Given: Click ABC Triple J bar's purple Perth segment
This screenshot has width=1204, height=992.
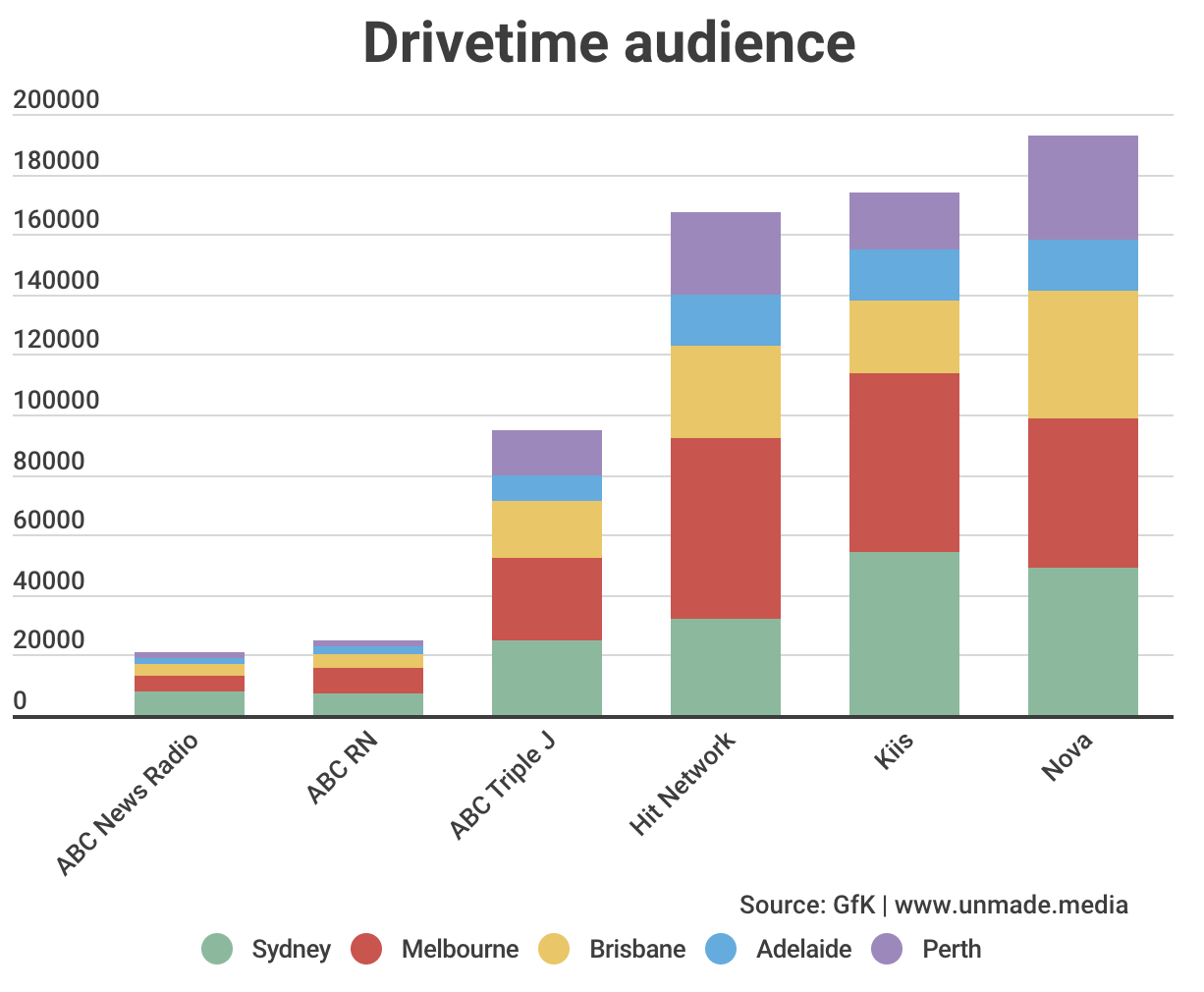Looking at the screenshot, I should 547,453.
